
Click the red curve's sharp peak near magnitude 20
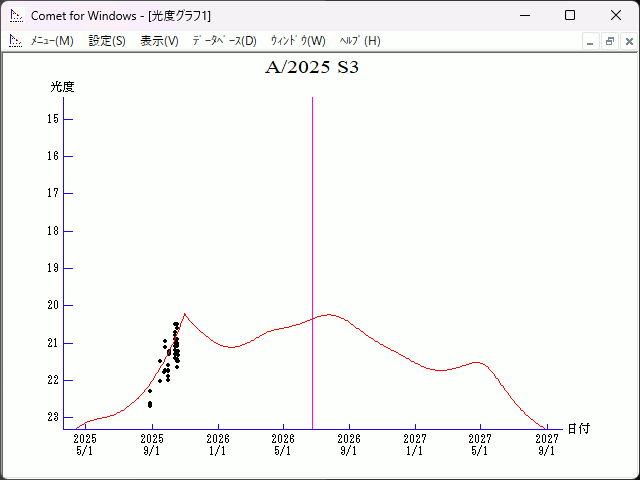pos(184,314)
